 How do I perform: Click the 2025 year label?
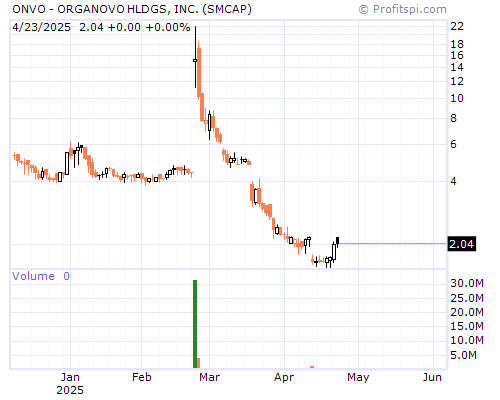pyautogui.click(x=70, y=390)
